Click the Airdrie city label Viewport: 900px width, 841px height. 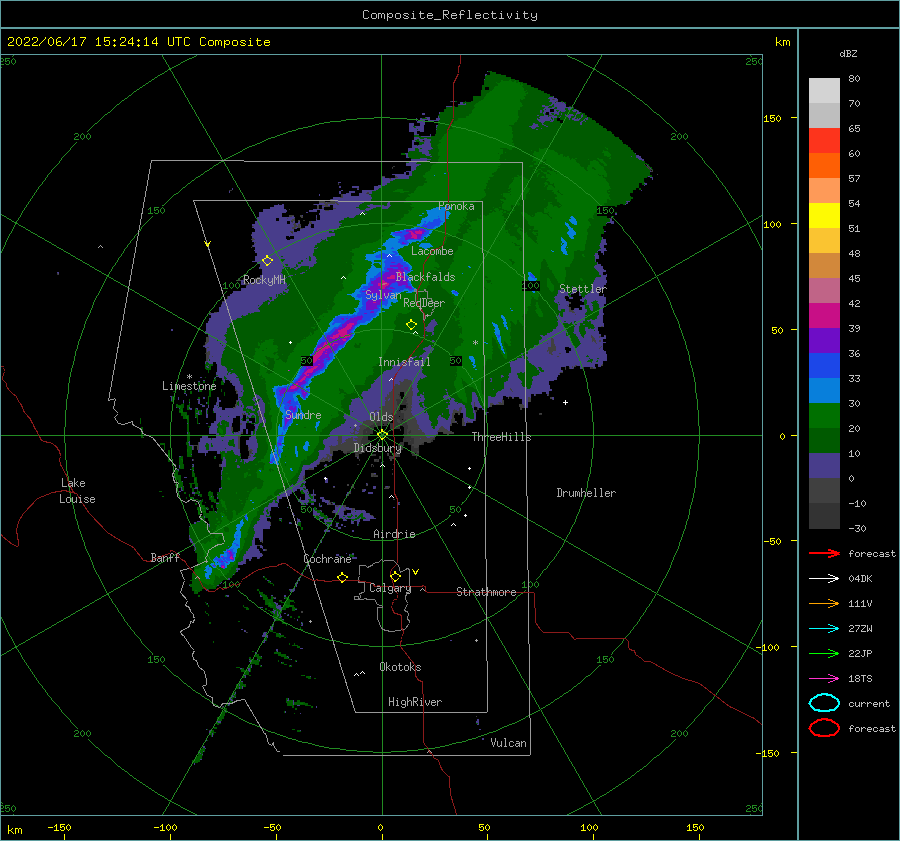point(394,534)
